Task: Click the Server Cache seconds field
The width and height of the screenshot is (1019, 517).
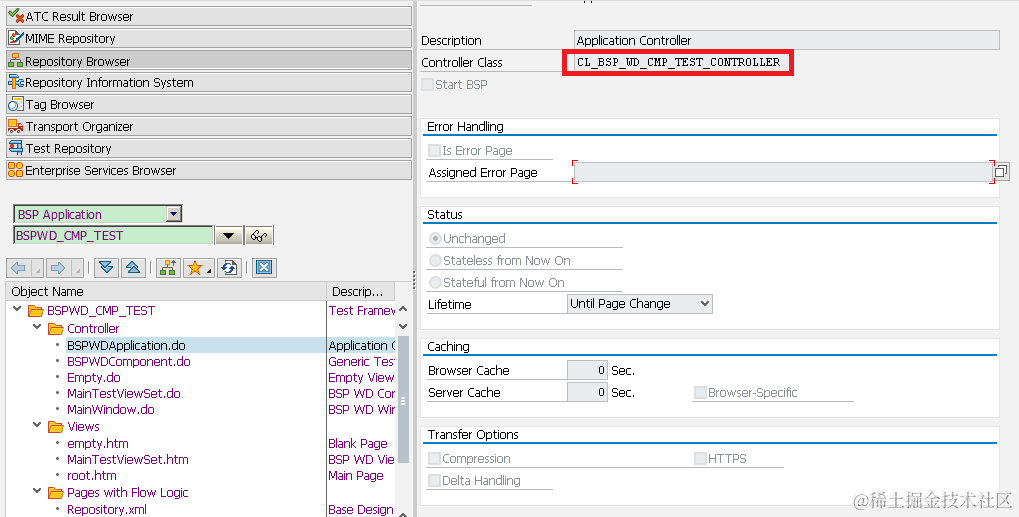Action: [x=587, y=392]
